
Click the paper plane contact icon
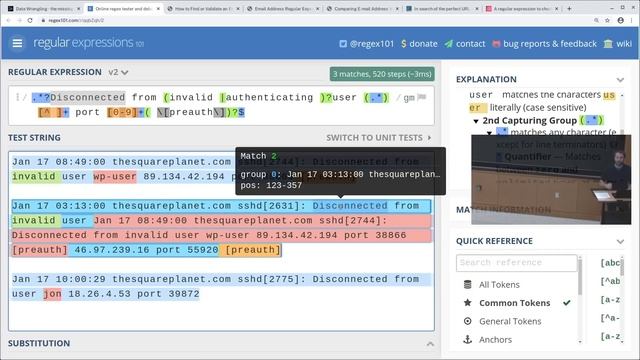coord(449,44)
